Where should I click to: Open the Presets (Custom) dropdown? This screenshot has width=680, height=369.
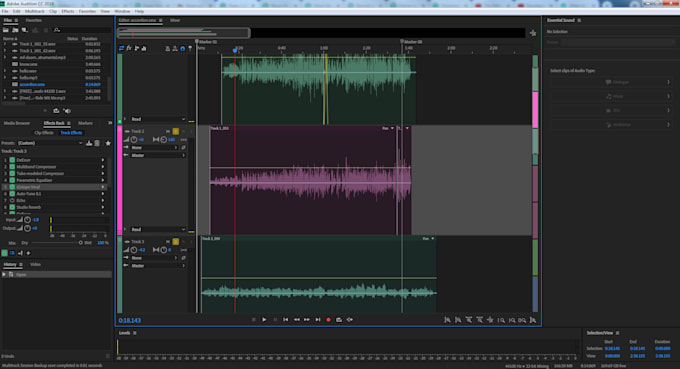coord(50,143)
